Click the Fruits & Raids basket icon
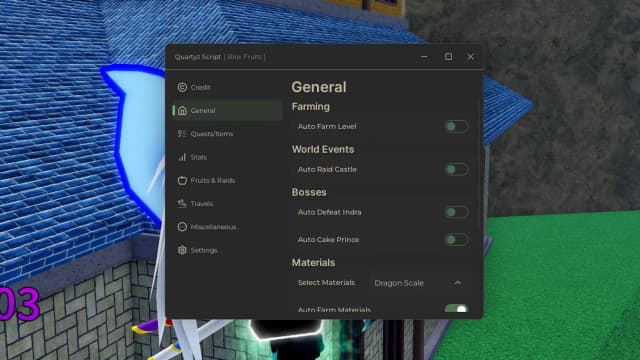The width and height of the screenshot is (640, 360). pos(182,180)
